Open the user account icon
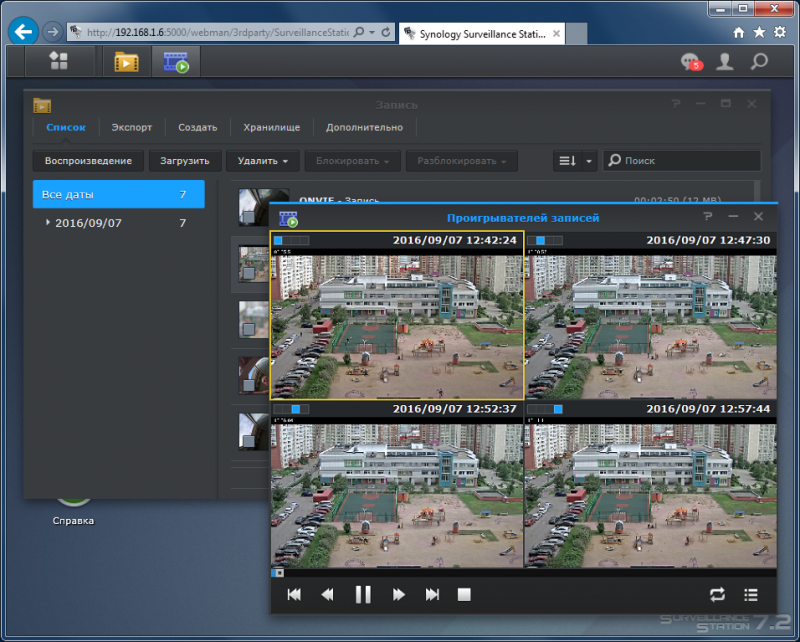The height and width of the screenshot is (642, 800). click(x=724, y=62)
